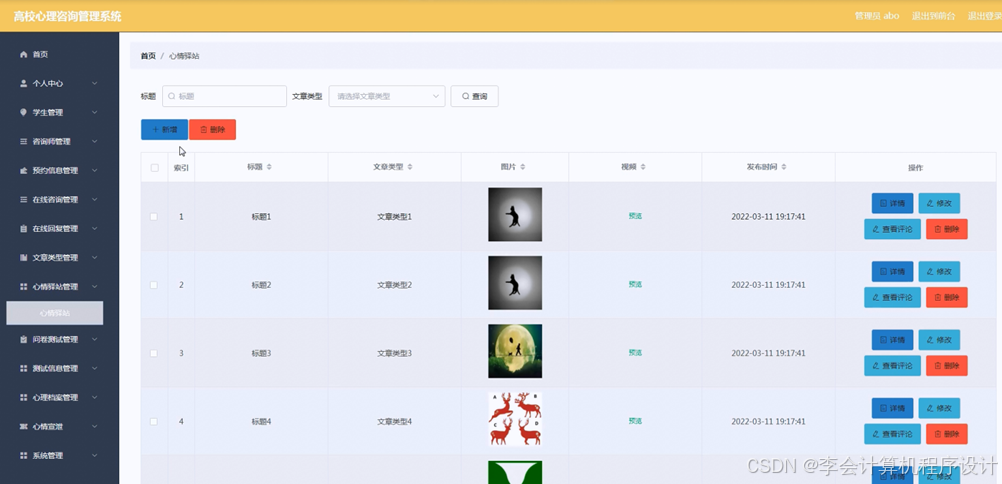
Task: Click the icon beside 在线咨询管理
Action: (x=24, y=199)
